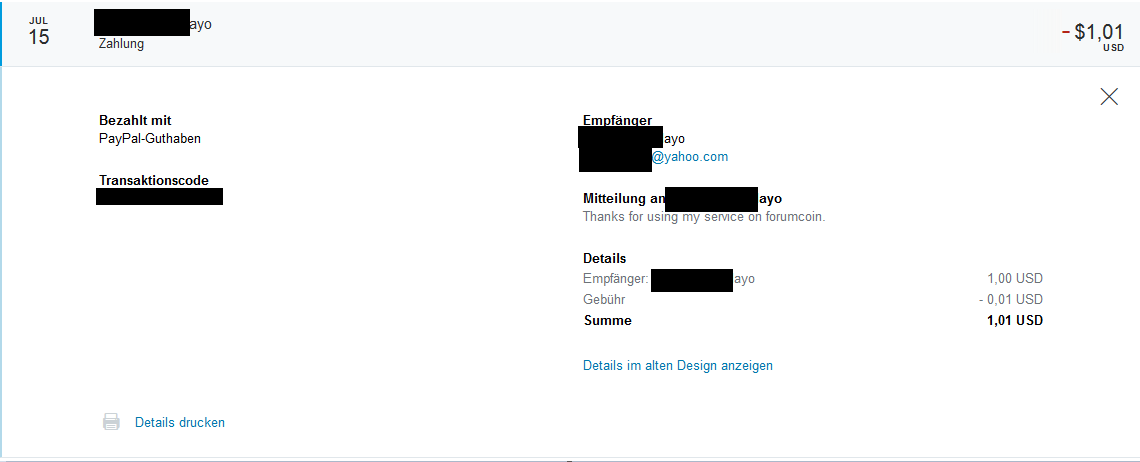
Task: Open the Details drucken link
Action: click(x=180, y=422)
